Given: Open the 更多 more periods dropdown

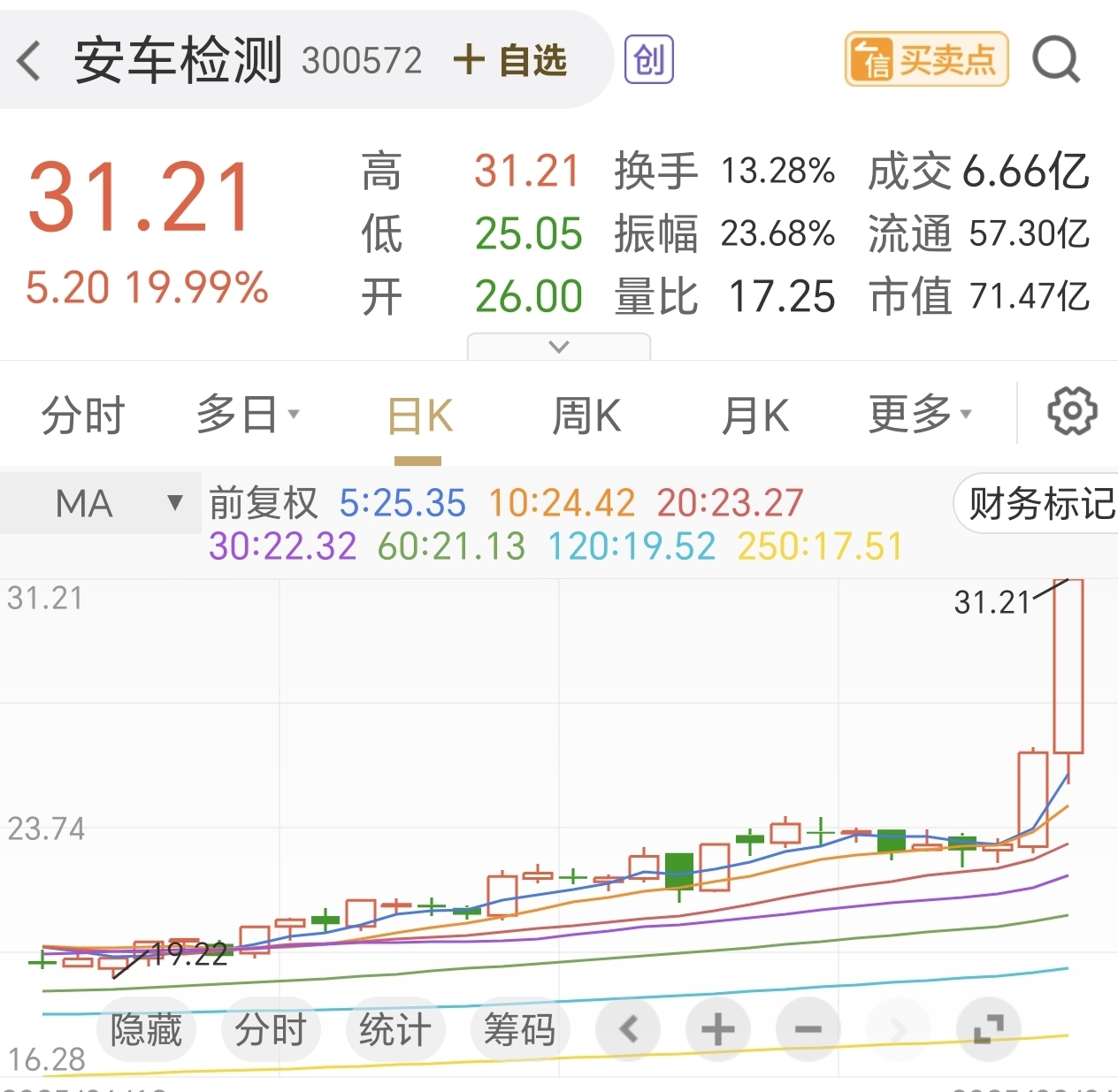Looking at the screenshot, I should tap(920, 414).
